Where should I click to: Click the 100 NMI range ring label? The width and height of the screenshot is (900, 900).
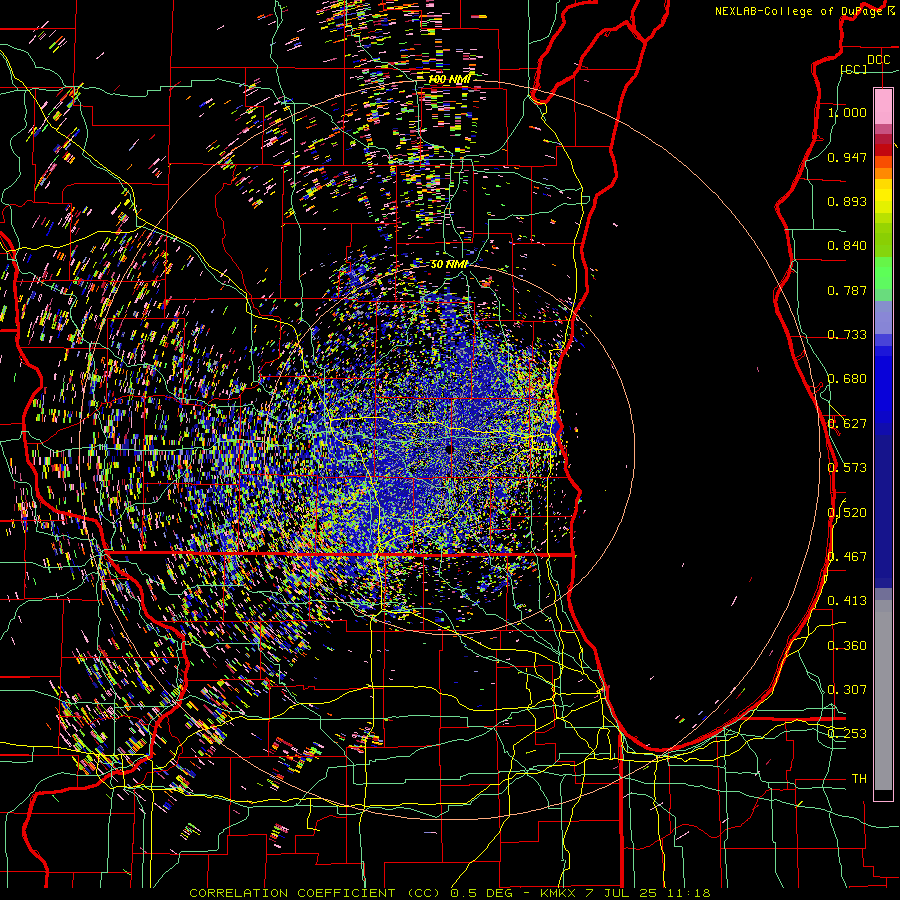point(449,79)
